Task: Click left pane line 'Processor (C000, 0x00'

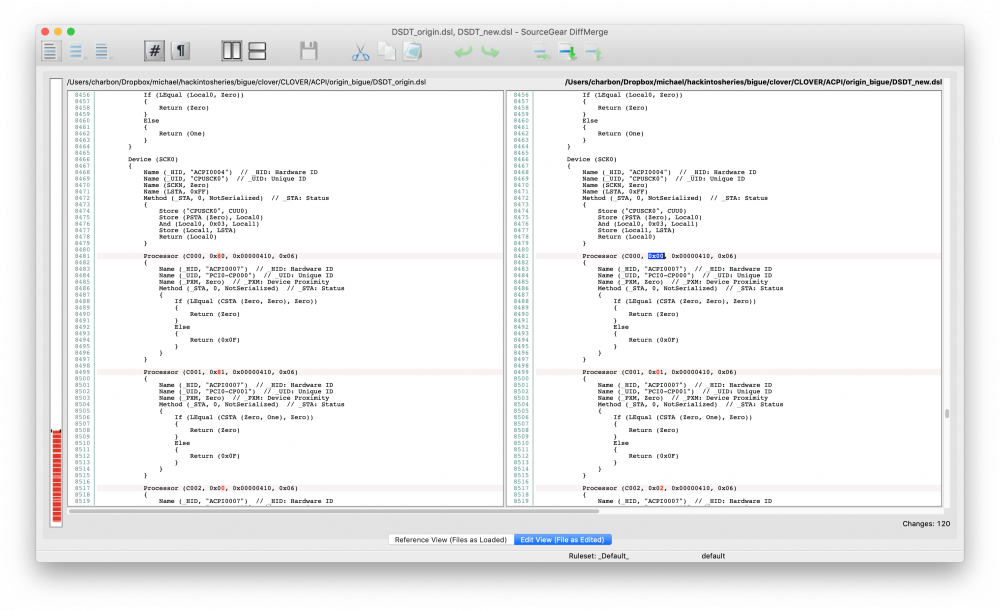Action: point(220,256)
